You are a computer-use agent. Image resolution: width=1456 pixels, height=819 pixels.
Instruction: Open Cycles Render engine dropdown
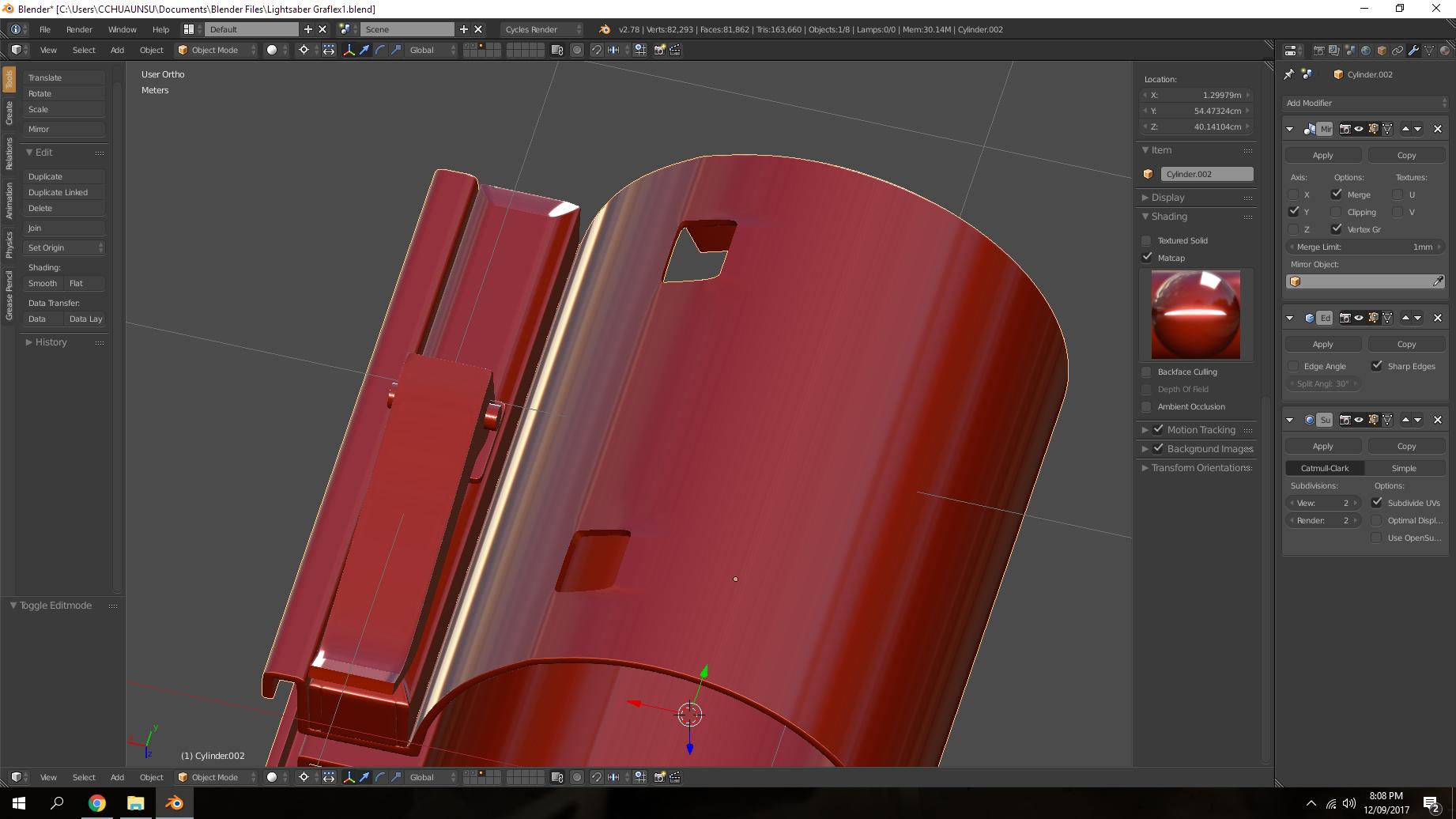click(542, 29)
